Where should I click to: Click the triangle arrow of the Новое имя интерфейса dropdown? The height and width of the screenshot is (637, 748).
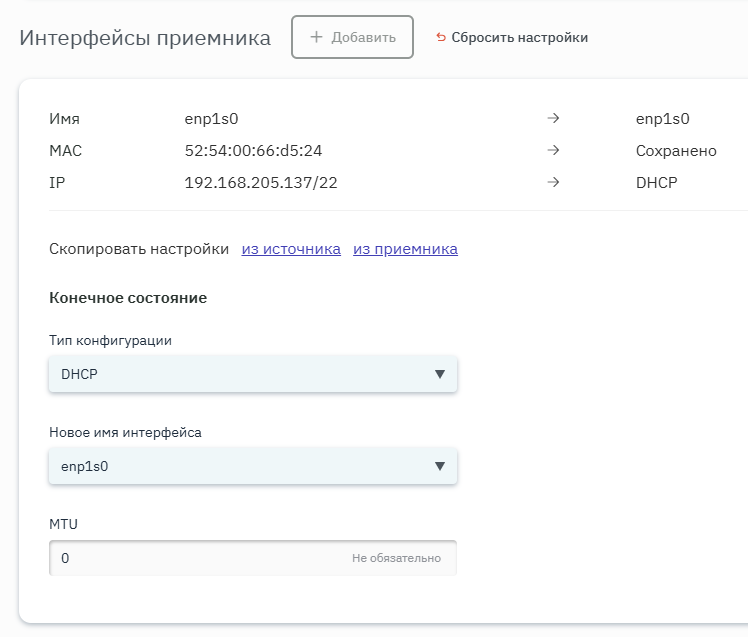click(x=439, y=466)
